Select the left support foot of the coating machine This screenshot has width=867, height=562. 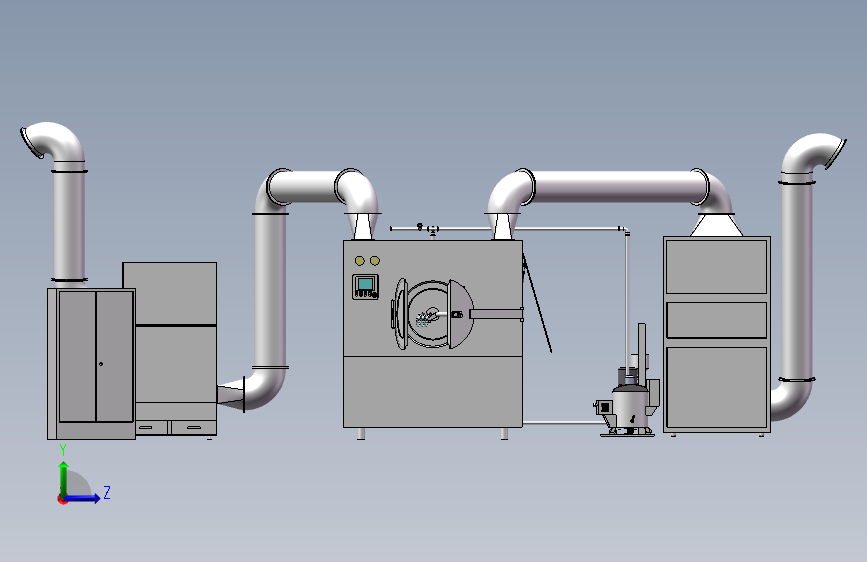click(x=361, y=434)
